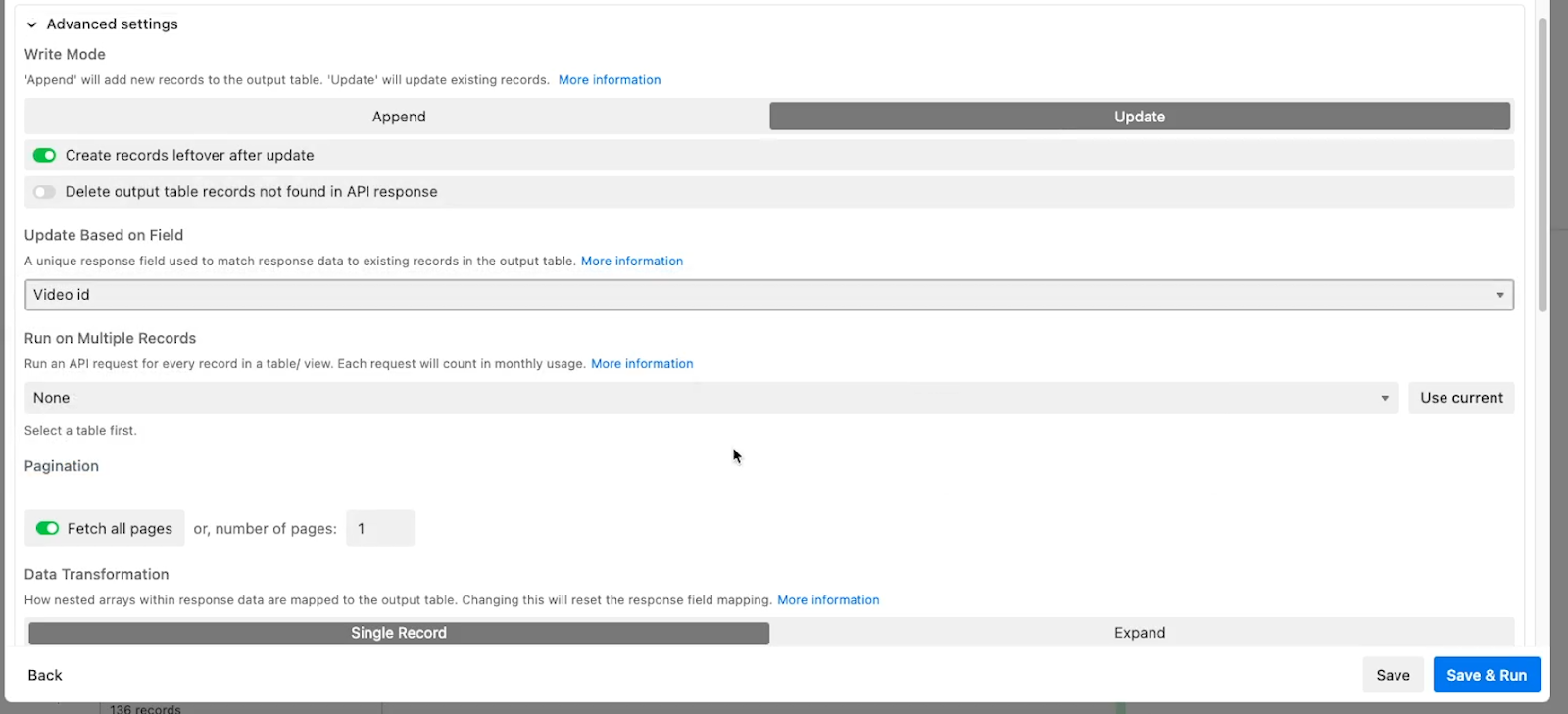Click the Use current button
The width and height of the screenshot is (1568, 714).
tap(1461, 398)
